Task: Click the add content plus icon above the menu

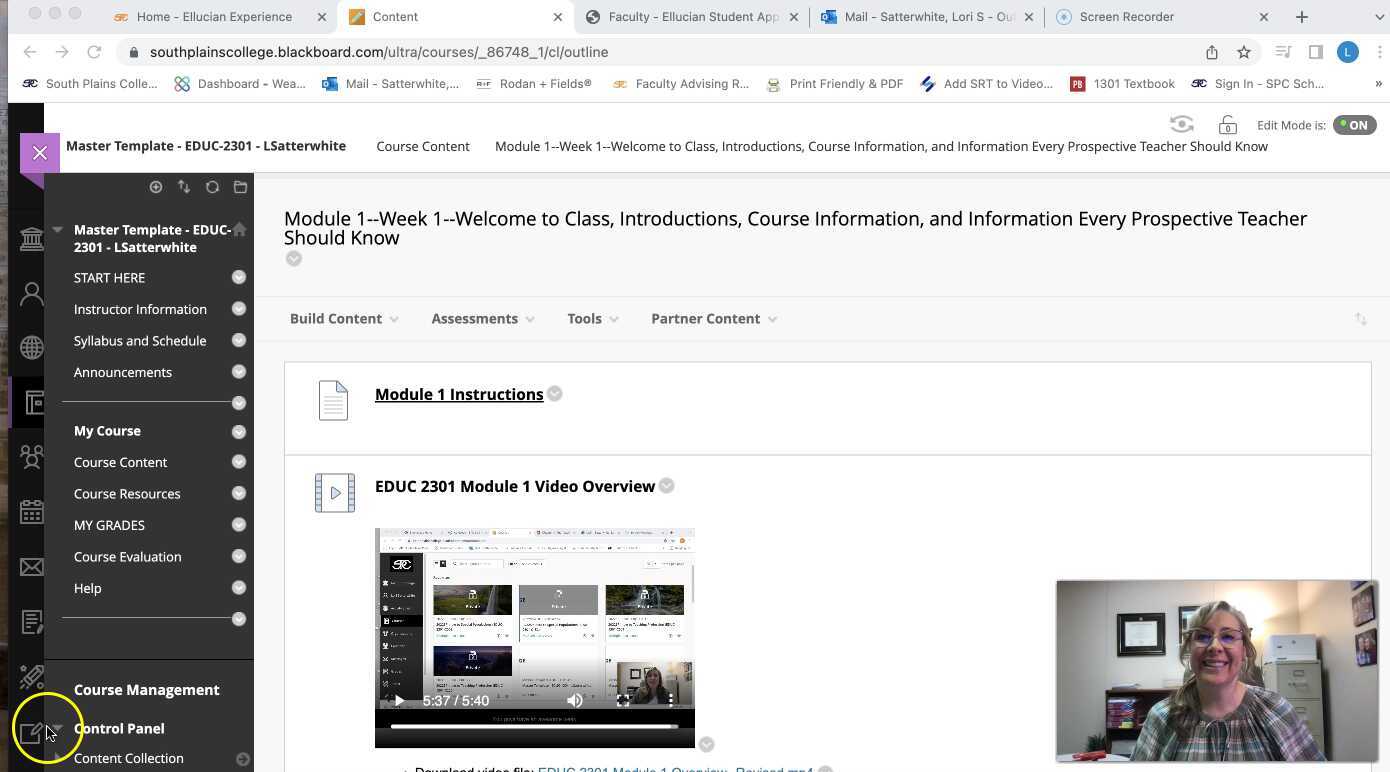Action: click(156, 187)
